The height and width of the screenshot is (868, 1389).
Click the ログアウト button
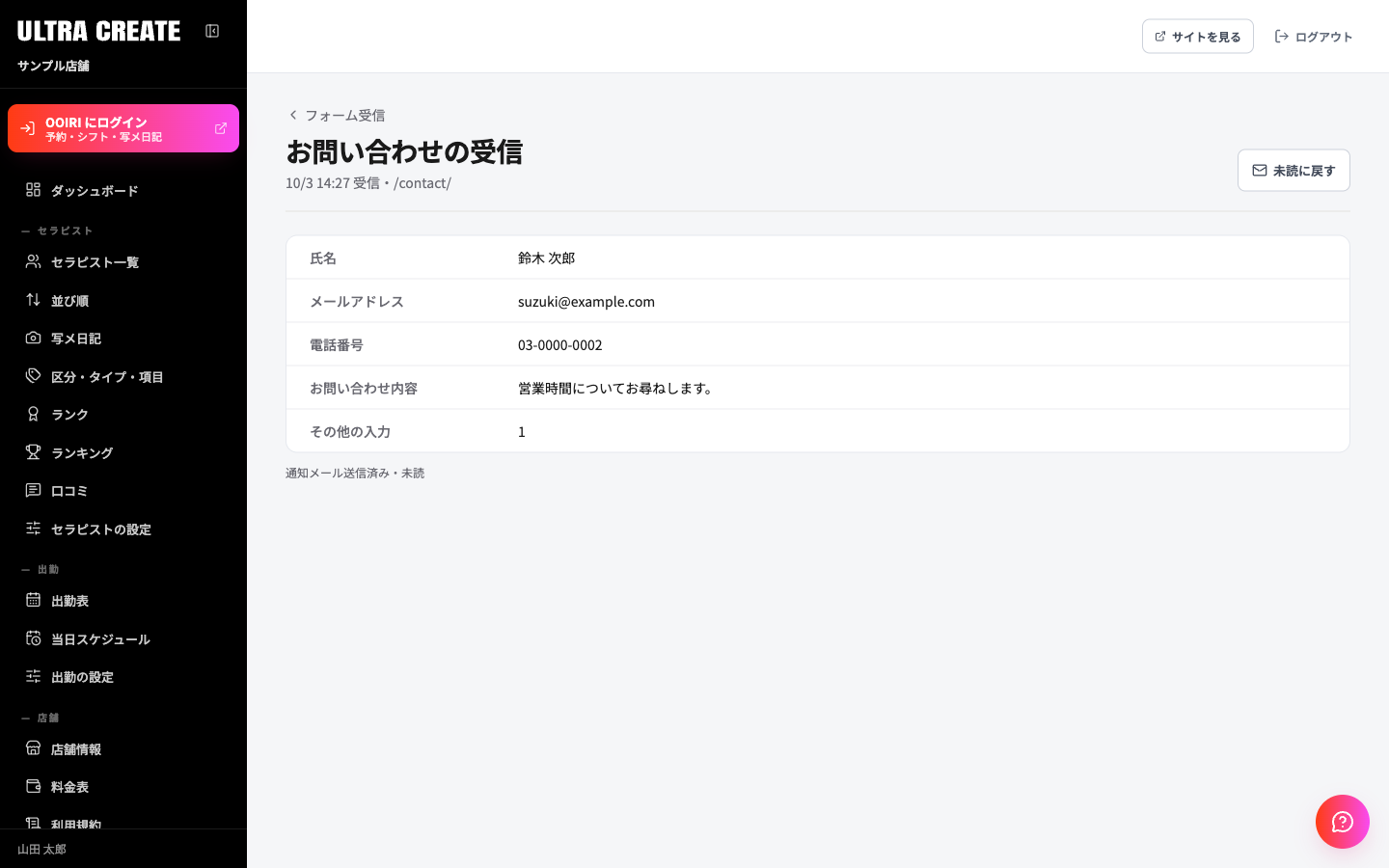tap(1314, 37)
